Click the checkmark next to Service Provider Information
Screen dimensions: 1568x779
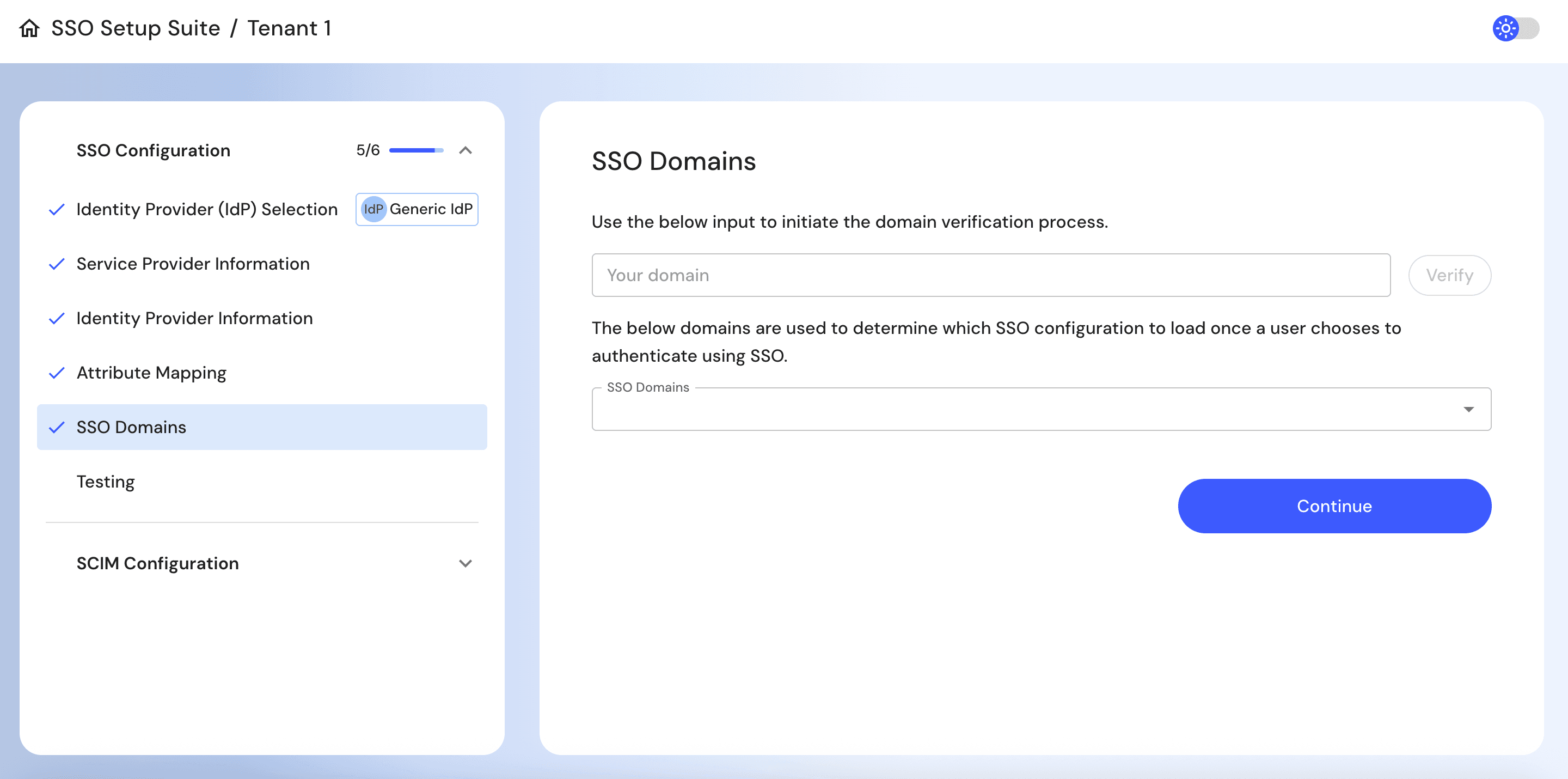pyautogui.click(x=57, y=264)
